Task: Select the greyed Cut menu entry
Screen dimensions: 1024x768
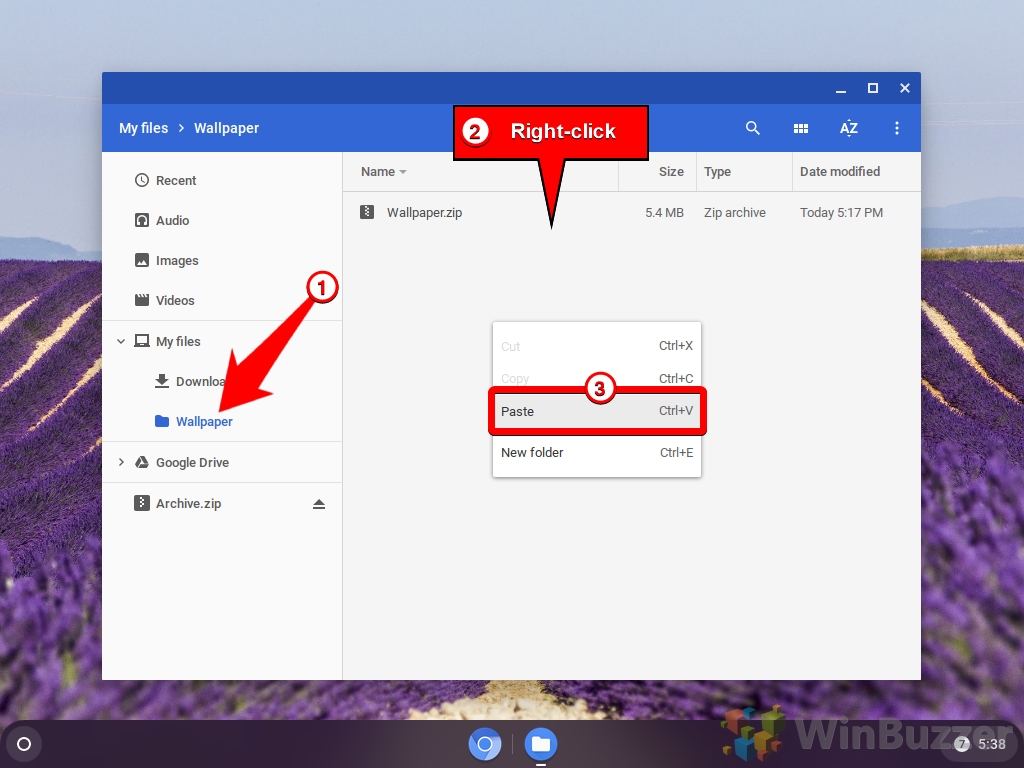Action: (x=597, y=346)
